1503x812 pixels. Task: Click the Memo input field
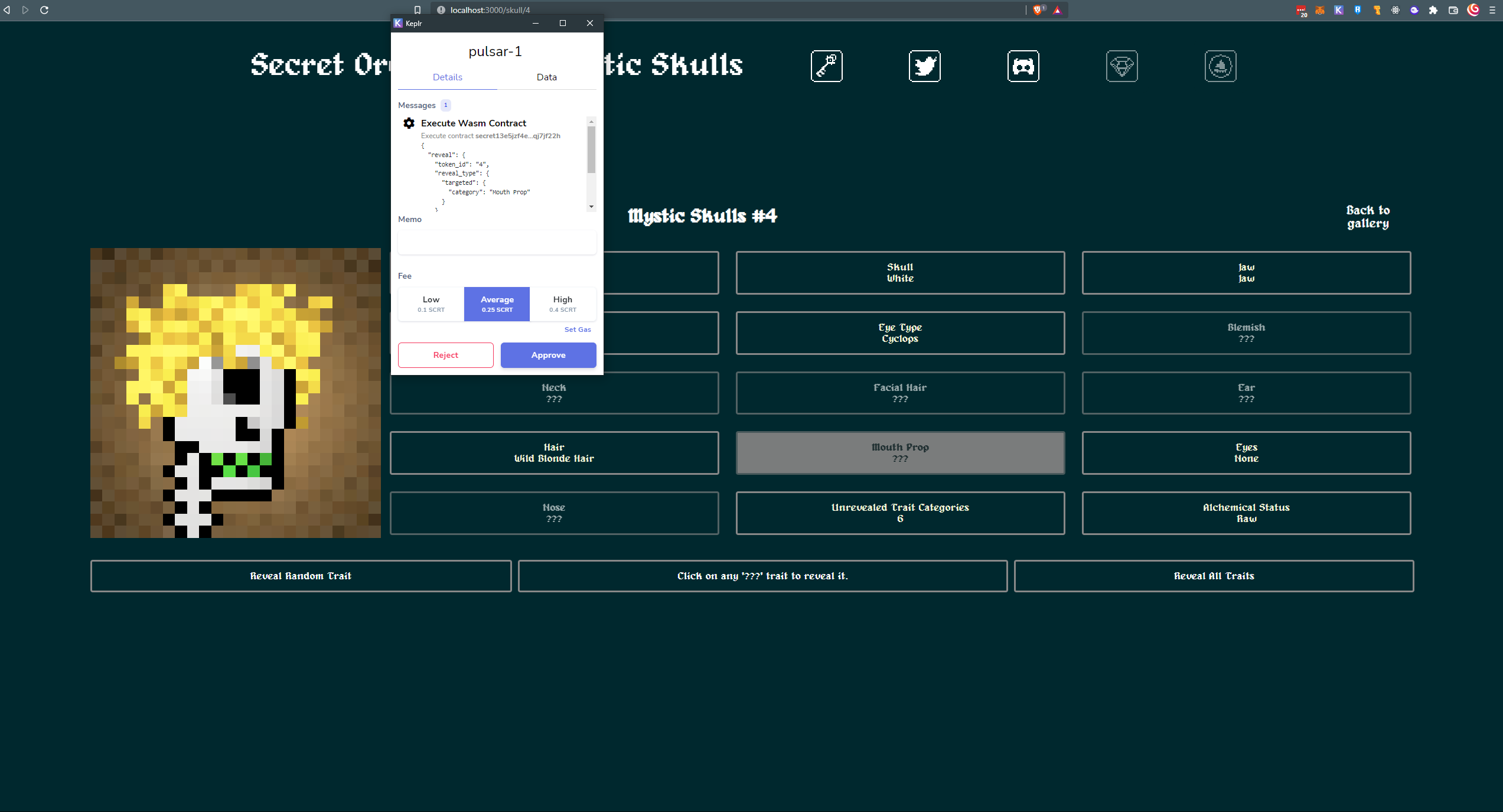pyautogui.click(x=497, y=243)
